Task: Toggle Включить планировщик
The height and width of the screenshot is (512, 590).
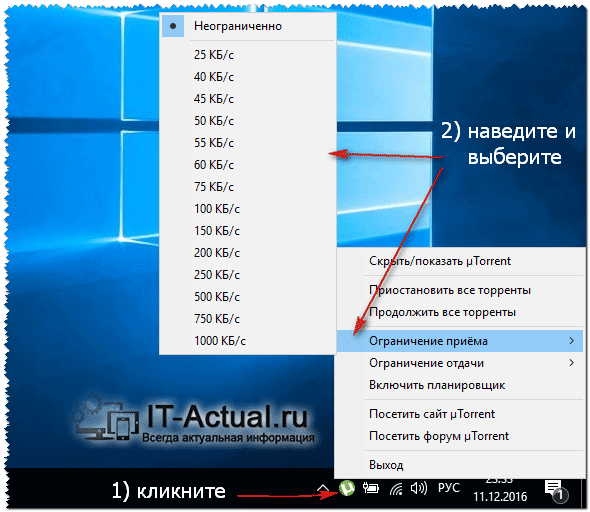Action: (x=460, y=385)
